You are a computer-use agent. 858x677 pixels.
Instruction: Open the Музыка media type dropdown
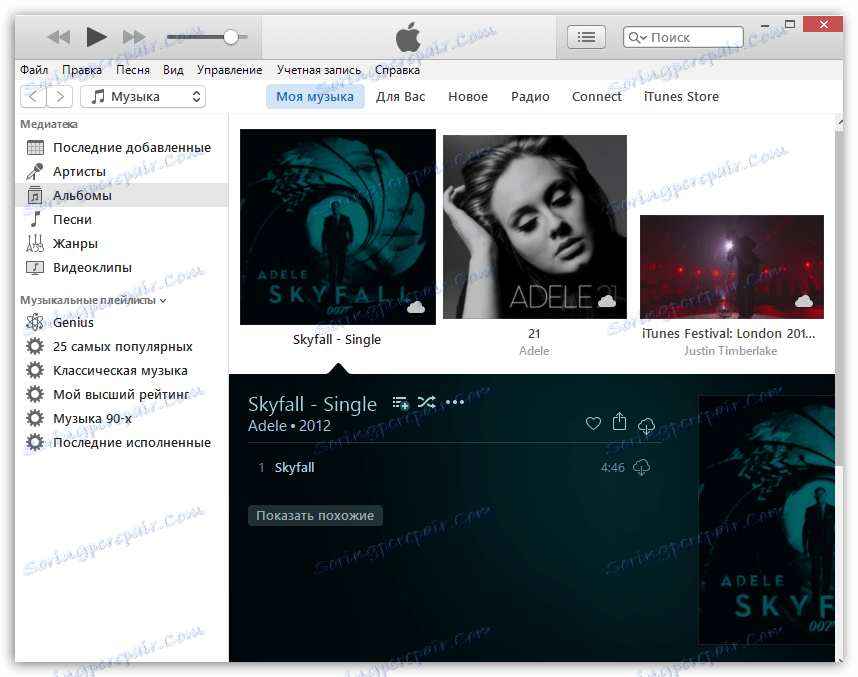click(x=143, y=97)
